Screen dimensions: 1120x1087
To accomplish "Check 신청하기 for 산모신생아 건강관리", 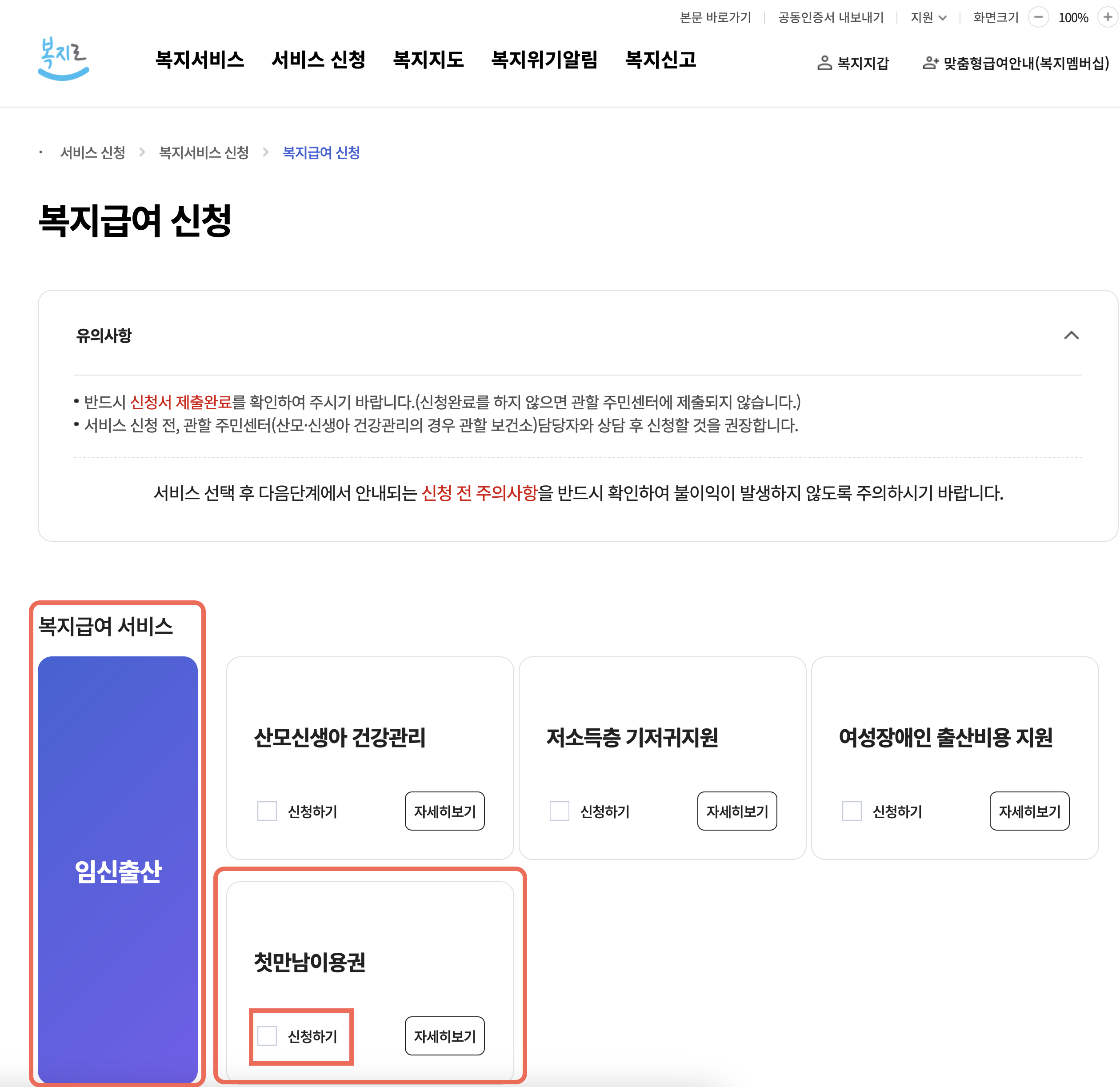I will point(267,811).
